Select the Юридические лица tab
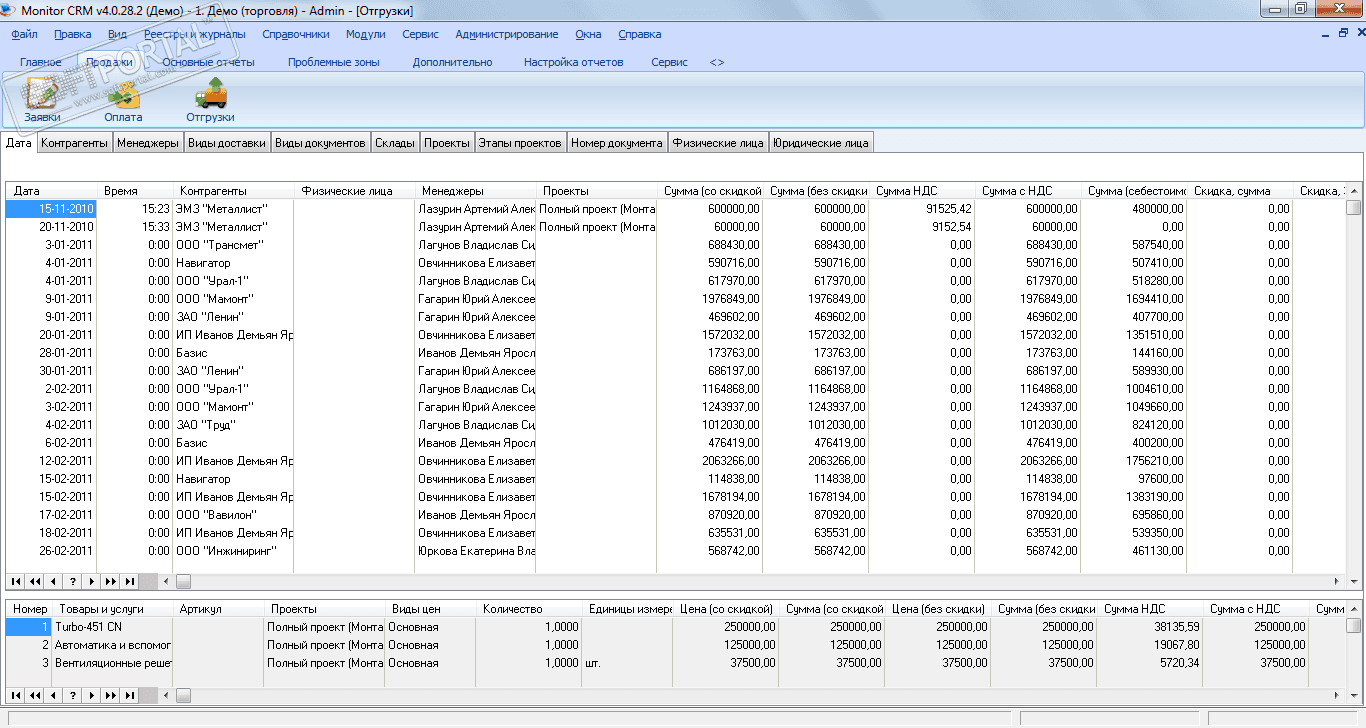This screenshot has height=728, width=1366. click(822, 143)
